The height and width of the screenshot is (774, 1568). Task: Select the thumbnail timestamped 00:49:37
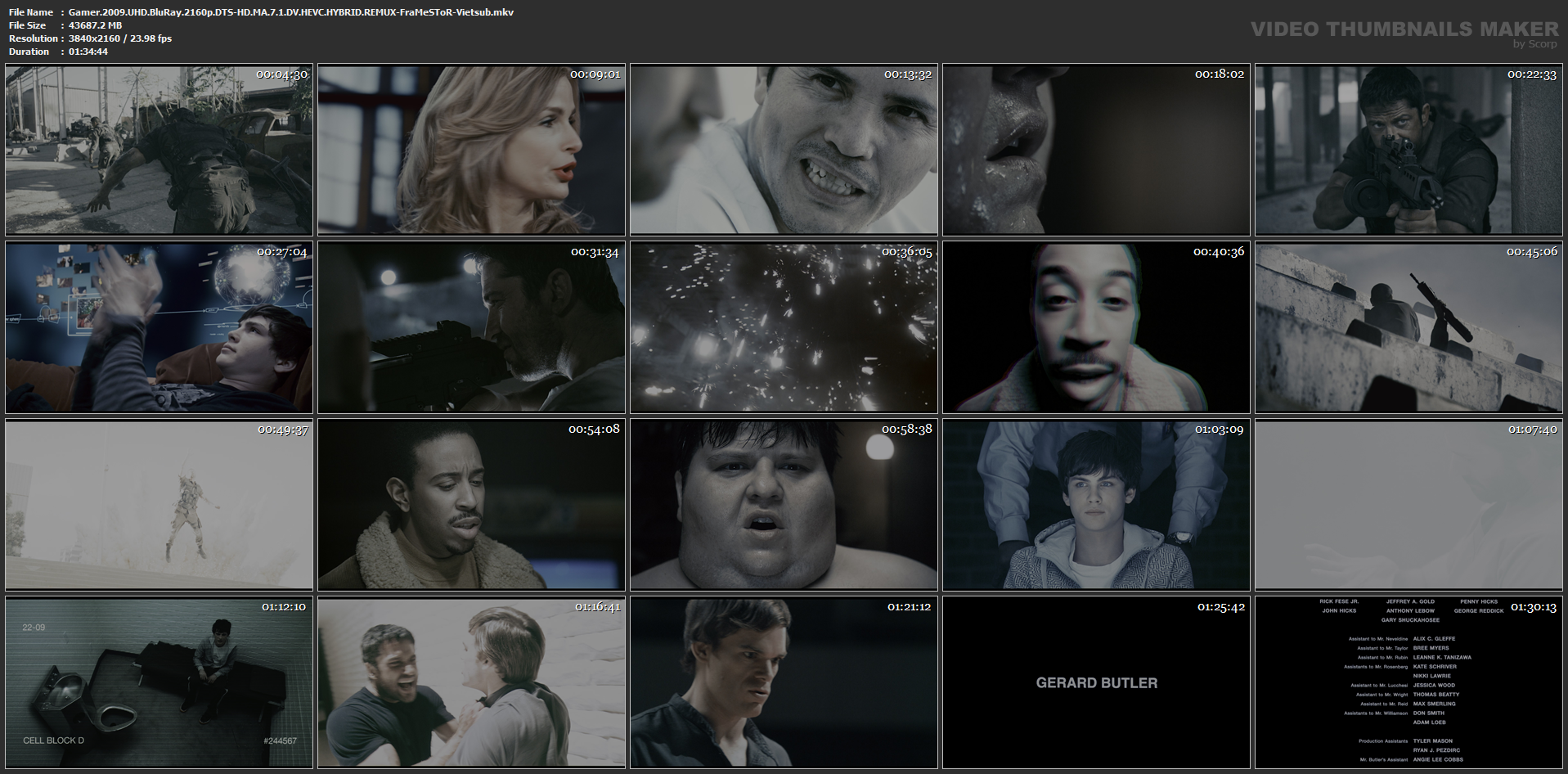tap(159, 505)
